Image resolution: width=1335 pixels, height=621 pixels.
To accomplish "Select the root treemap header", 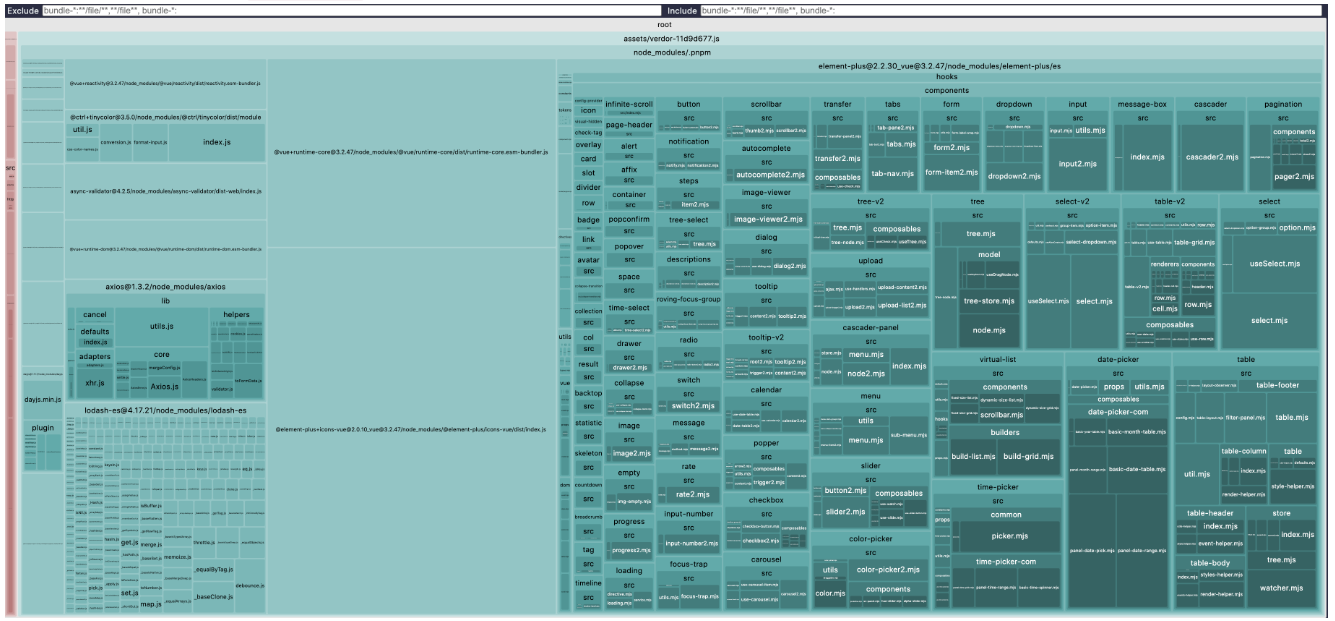I will (x=664, y=23).
